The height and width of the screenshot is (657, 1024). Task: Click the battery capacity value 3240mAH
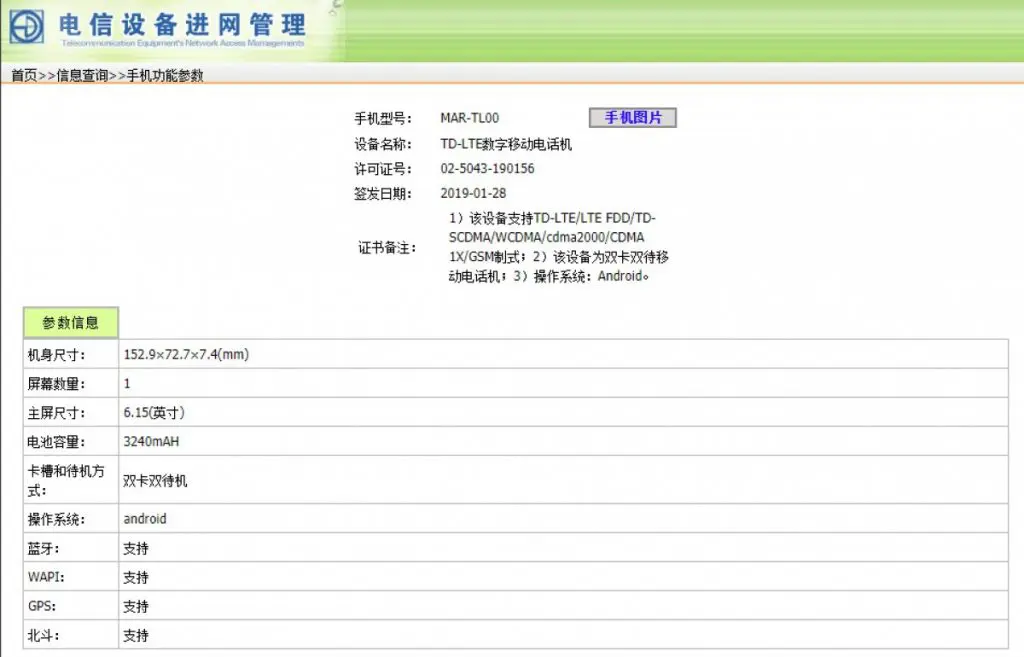point(151,441)
